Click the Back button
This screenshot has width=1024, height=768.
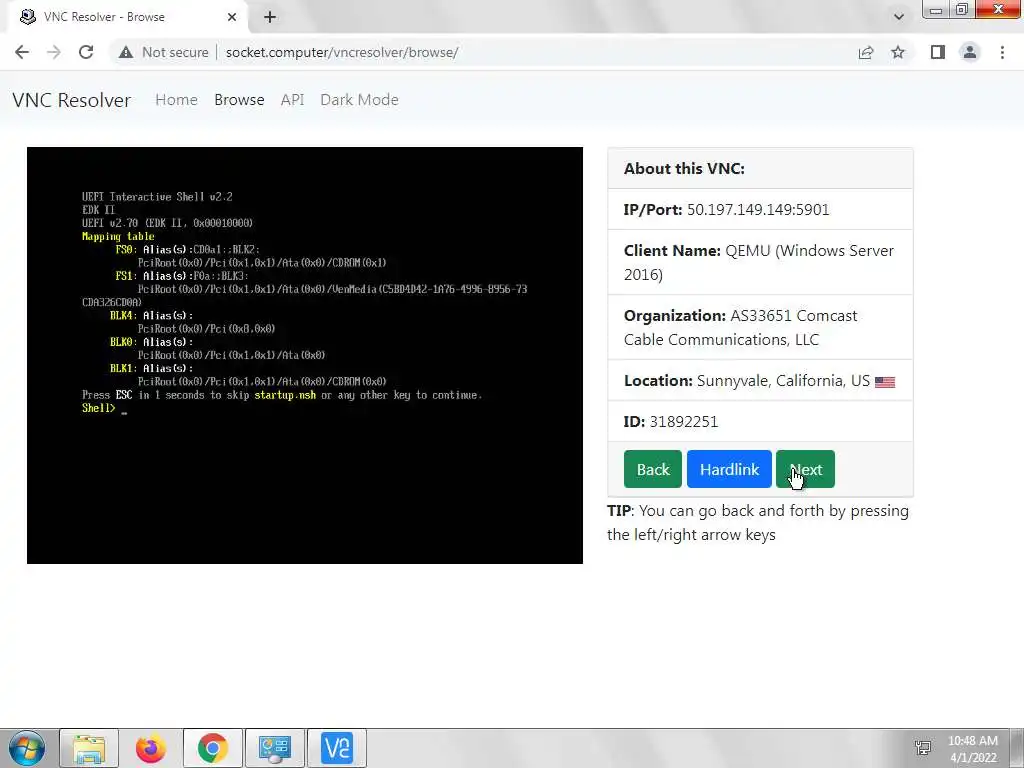pyautogui.click(x=653, y=469)
